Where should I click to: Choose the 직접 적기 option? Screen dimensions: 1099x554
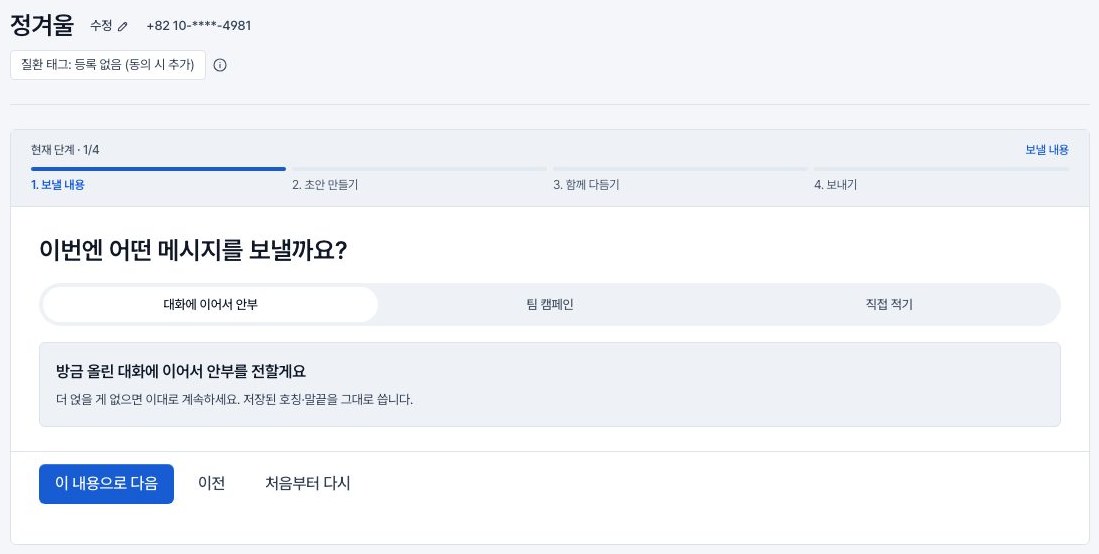(x=889, y=305)
